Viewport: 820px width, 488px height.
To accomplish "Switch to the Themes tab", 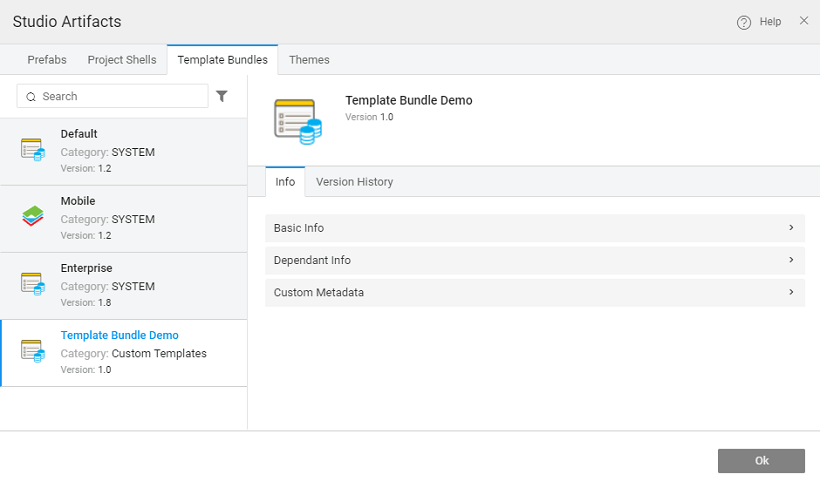I will point(309,60).
